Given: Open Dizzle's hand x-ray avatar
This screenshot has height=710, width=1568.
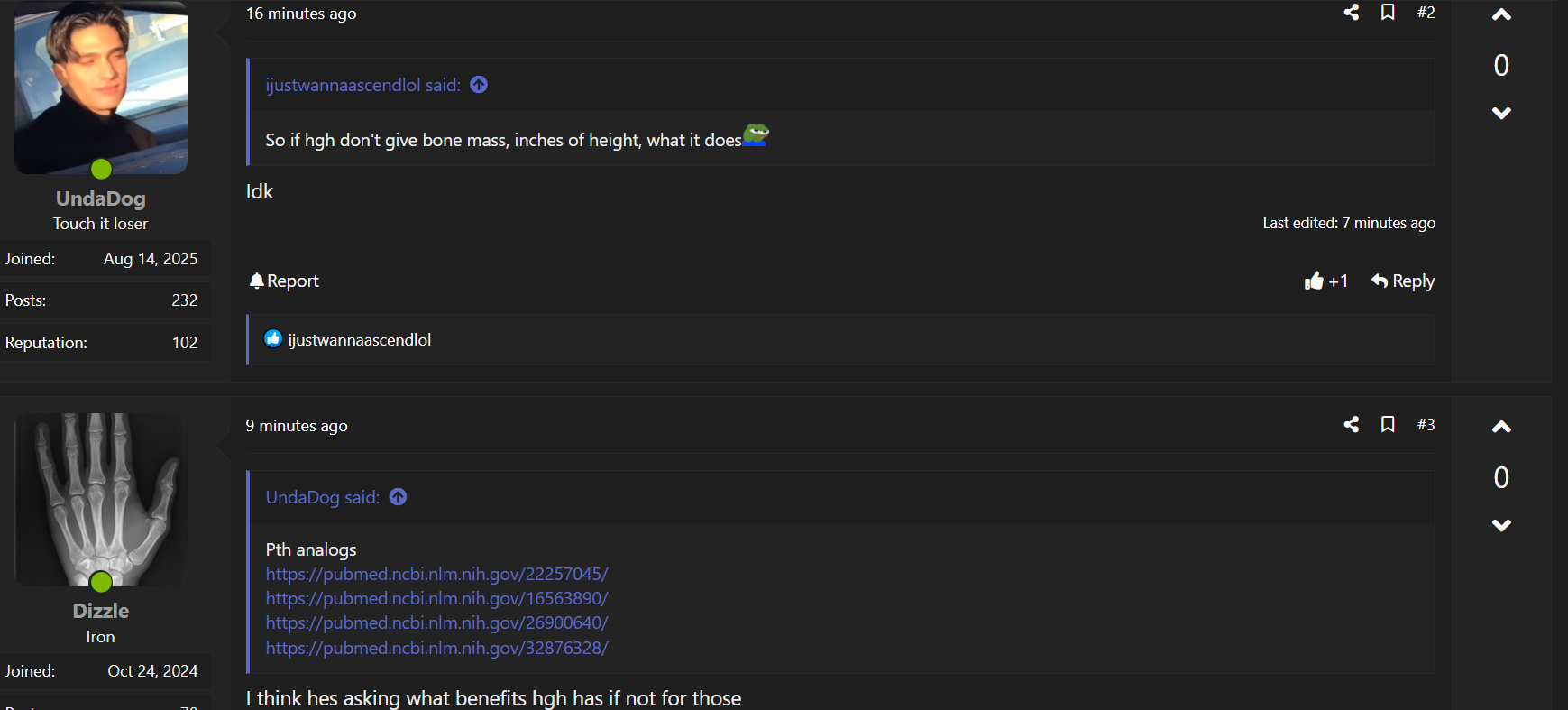Looking at the screenshot, I should point(101,500).
